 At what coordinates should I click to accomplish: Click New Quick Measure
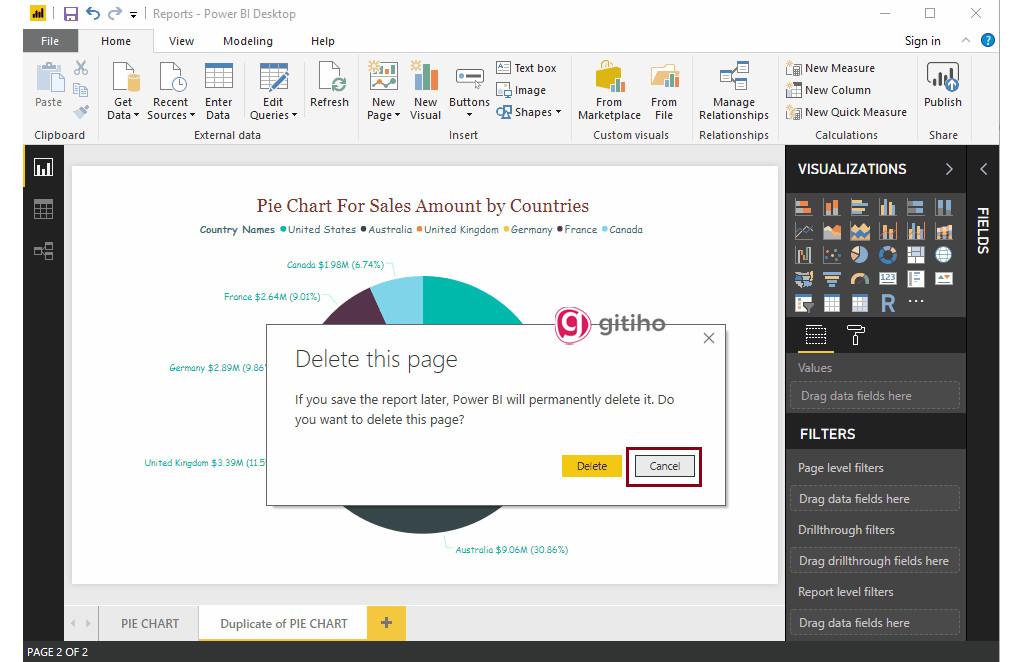pyautogui.click(x=846, y=112)
